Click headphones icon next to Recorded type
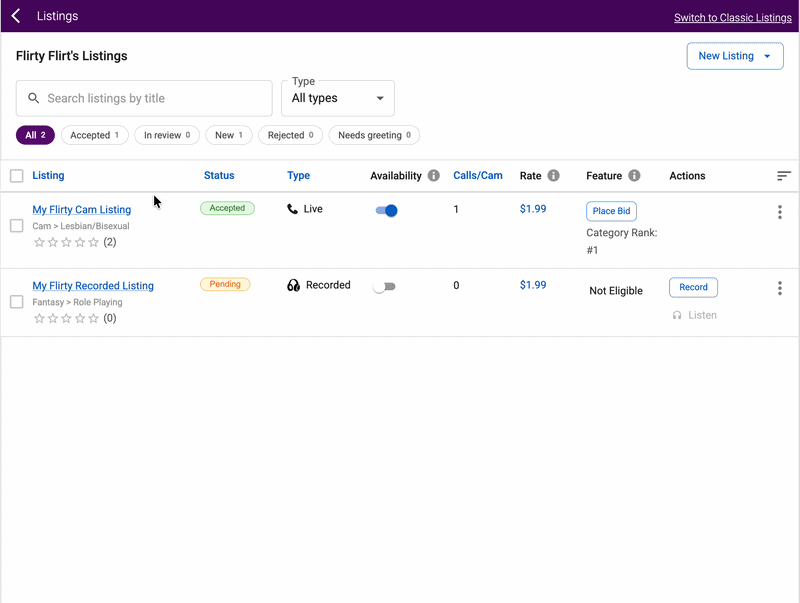The width and height of the screenshot is (800, 603). (293, 285)
